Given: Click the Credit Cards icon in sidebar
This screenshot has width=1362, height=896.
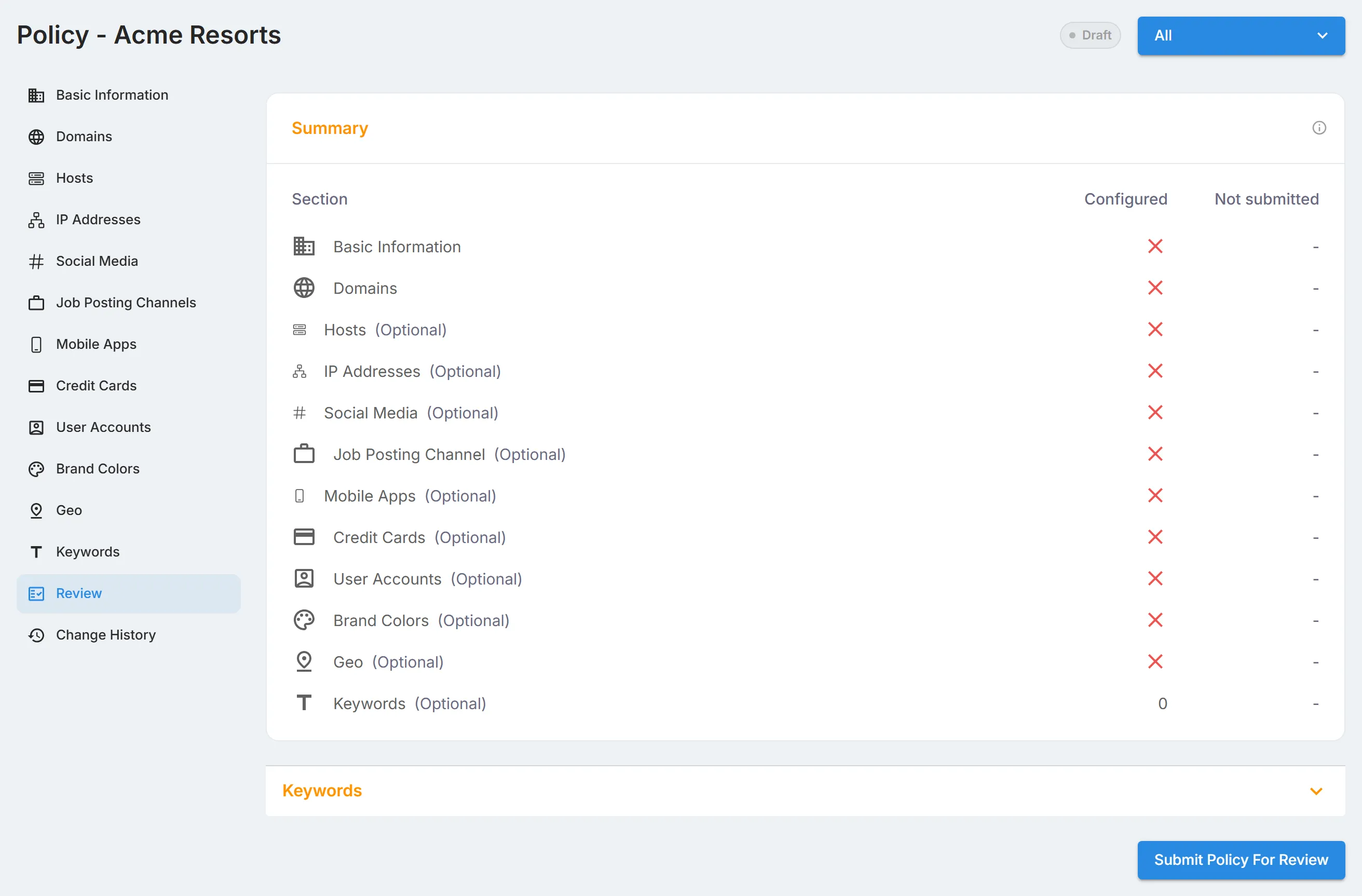Looking at the screenshot, I should [x=36, y=386].
